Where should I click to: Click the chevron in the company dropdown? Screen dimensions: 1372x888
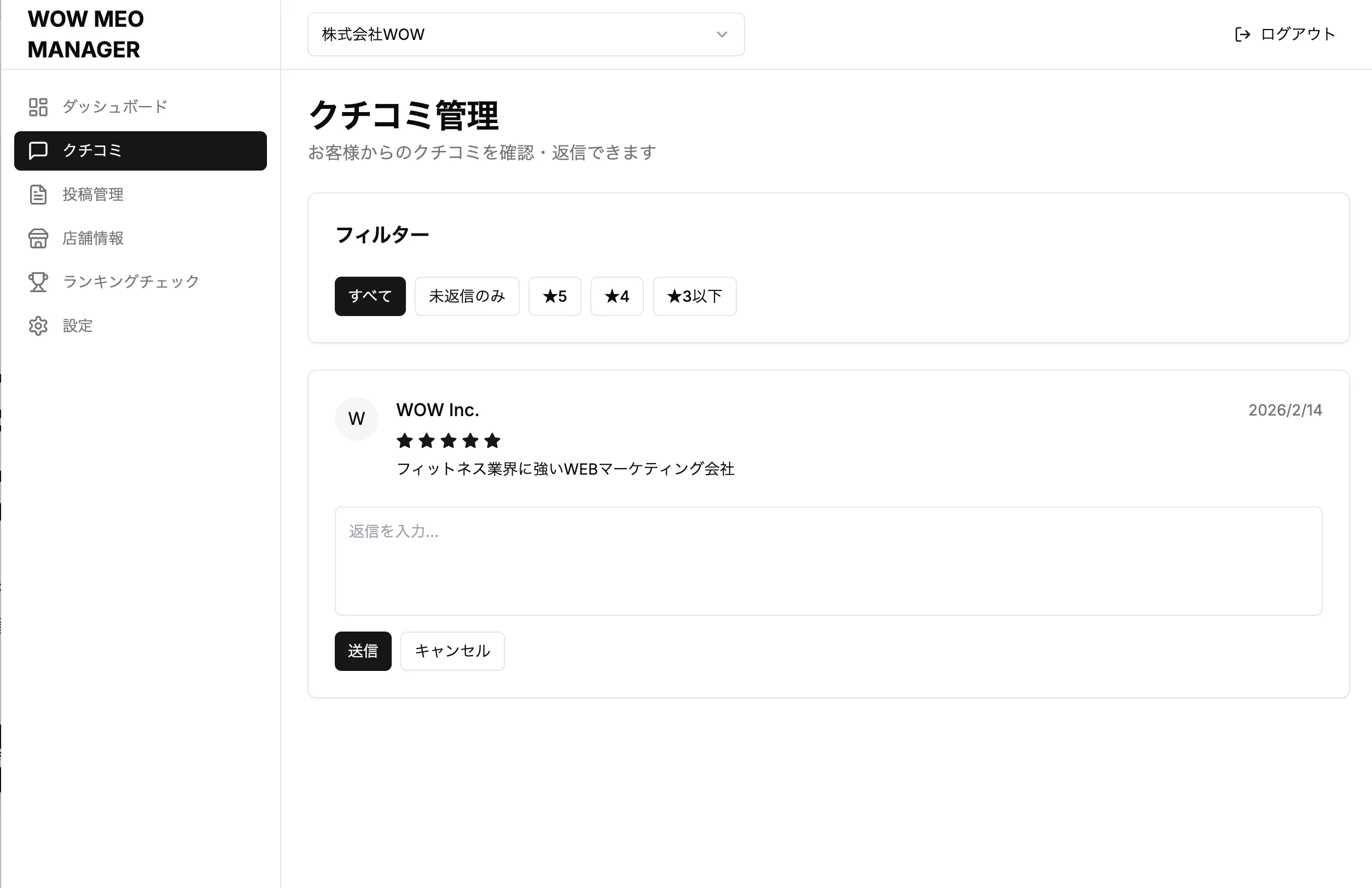pos(722,34)
